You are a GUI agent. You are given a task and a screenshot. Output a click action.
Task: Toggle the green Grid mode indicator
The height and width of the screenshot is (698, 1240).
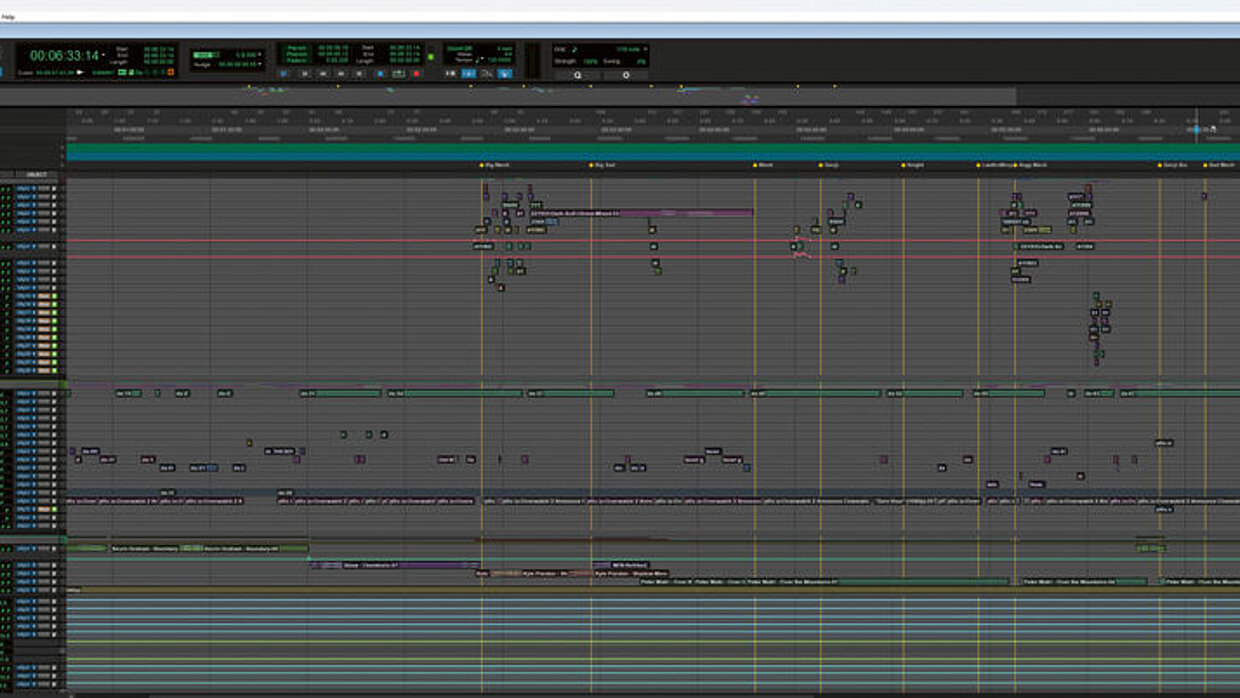coord(204,54)
